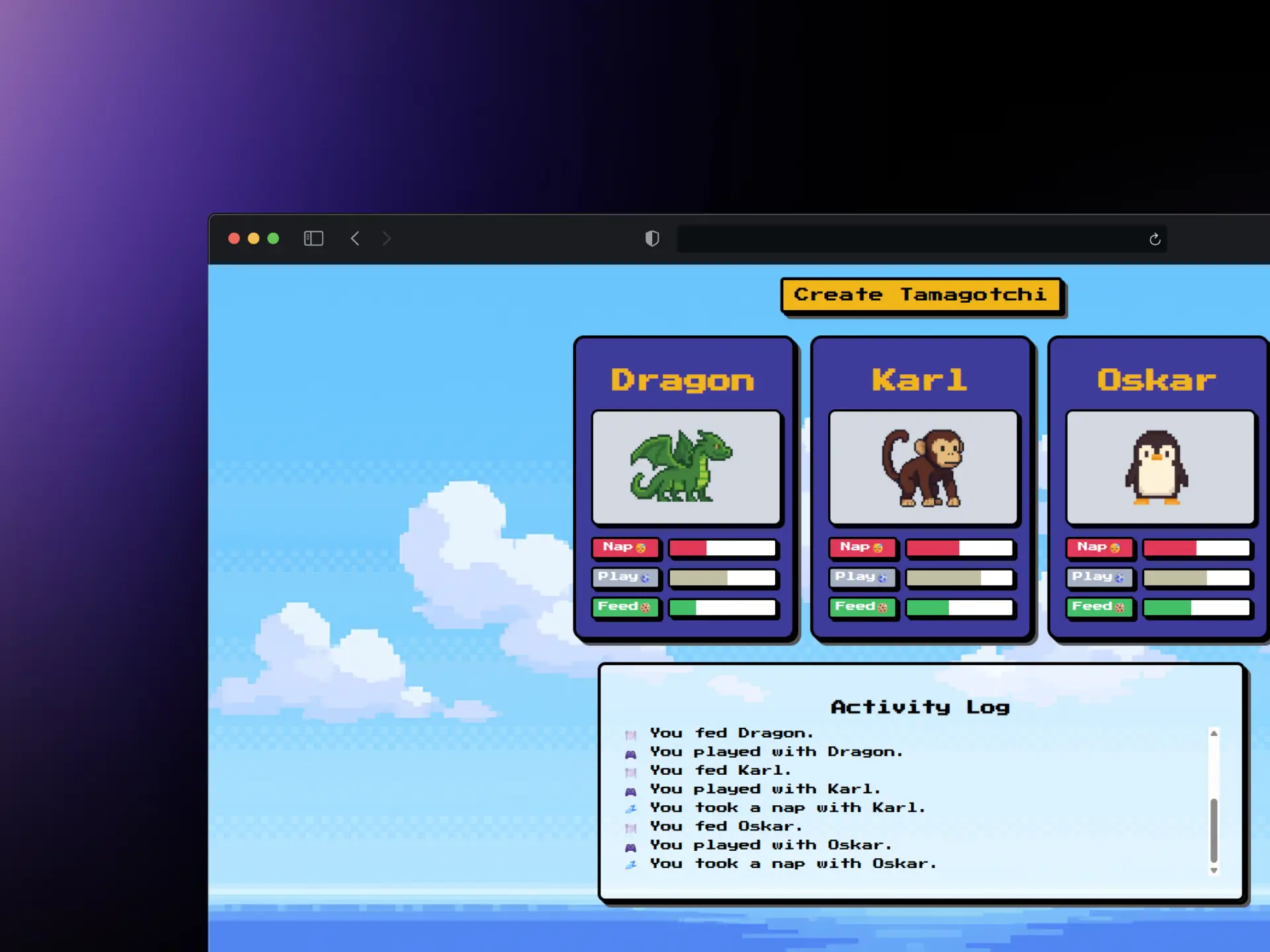The width and height of the screenshot is (1270, 952).
Task: Open the privacy shield icon
Action: pyautogui.click(x=652, y=239)
